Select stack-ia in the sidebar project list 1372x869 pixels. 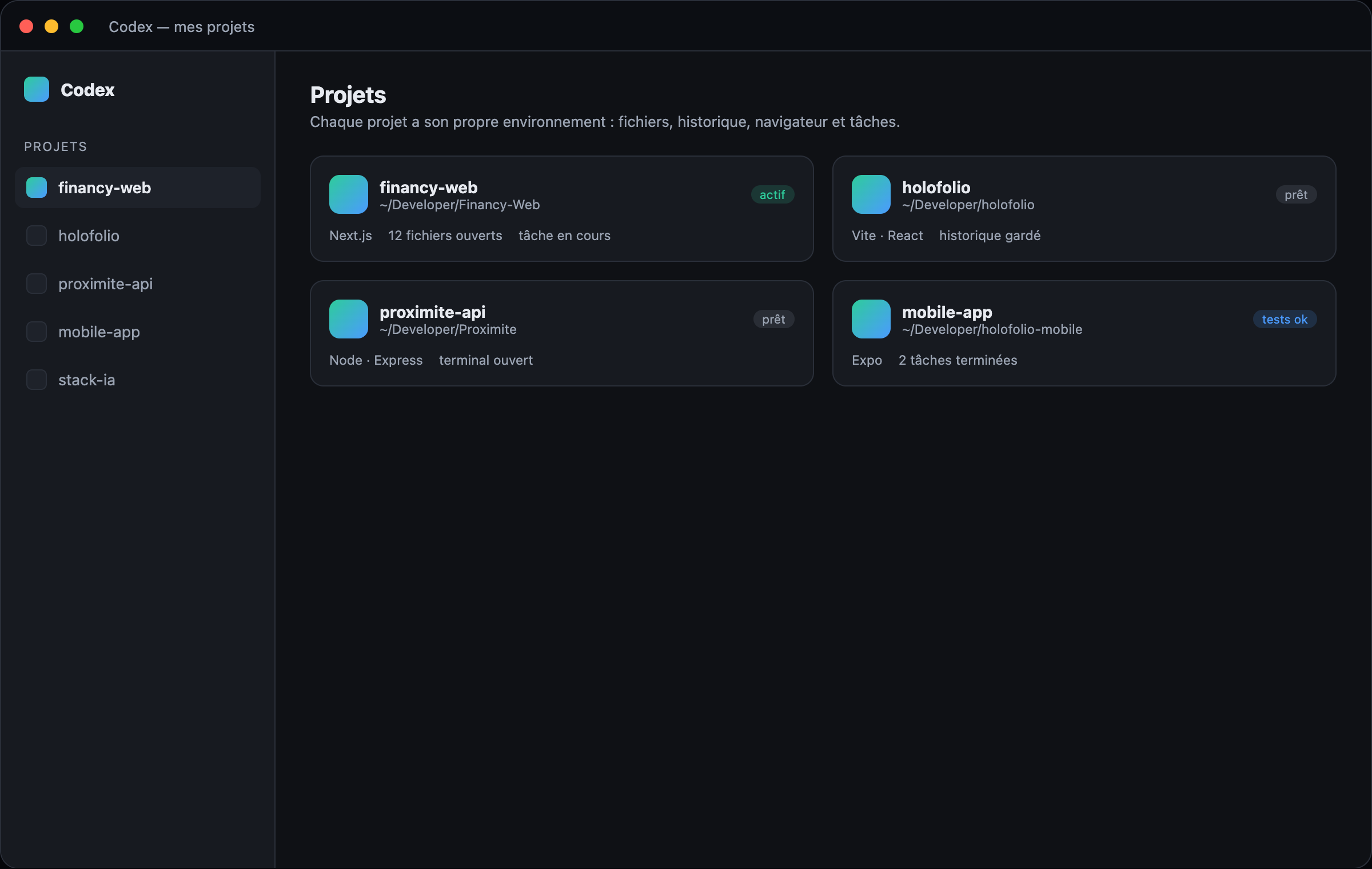[x=138, y=380]
